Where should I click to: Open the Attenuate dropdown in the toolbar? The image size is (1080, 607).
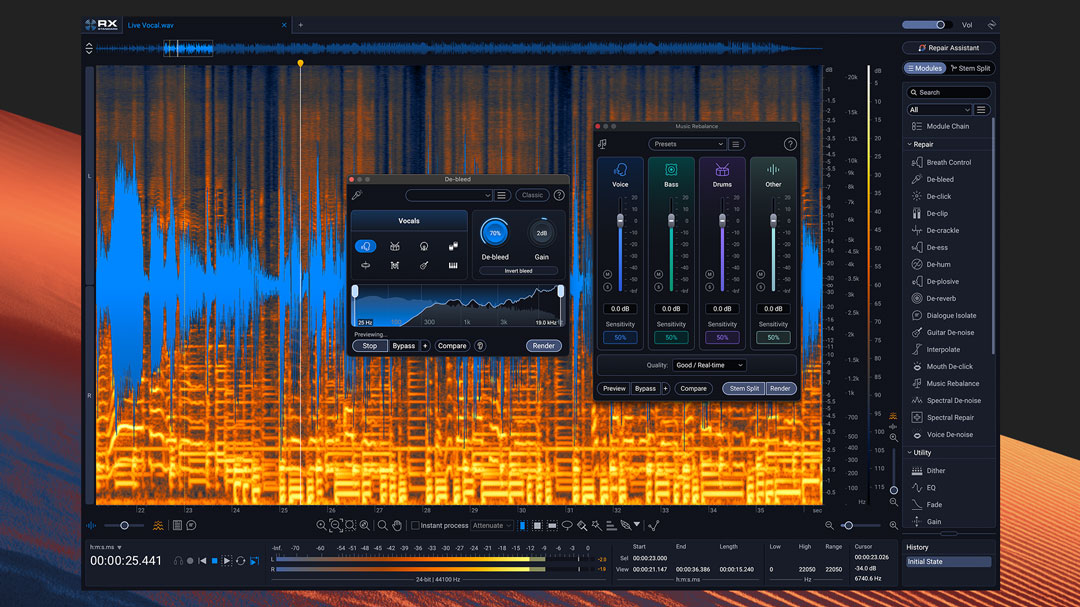pyautogui.click(x=492, y=527)
